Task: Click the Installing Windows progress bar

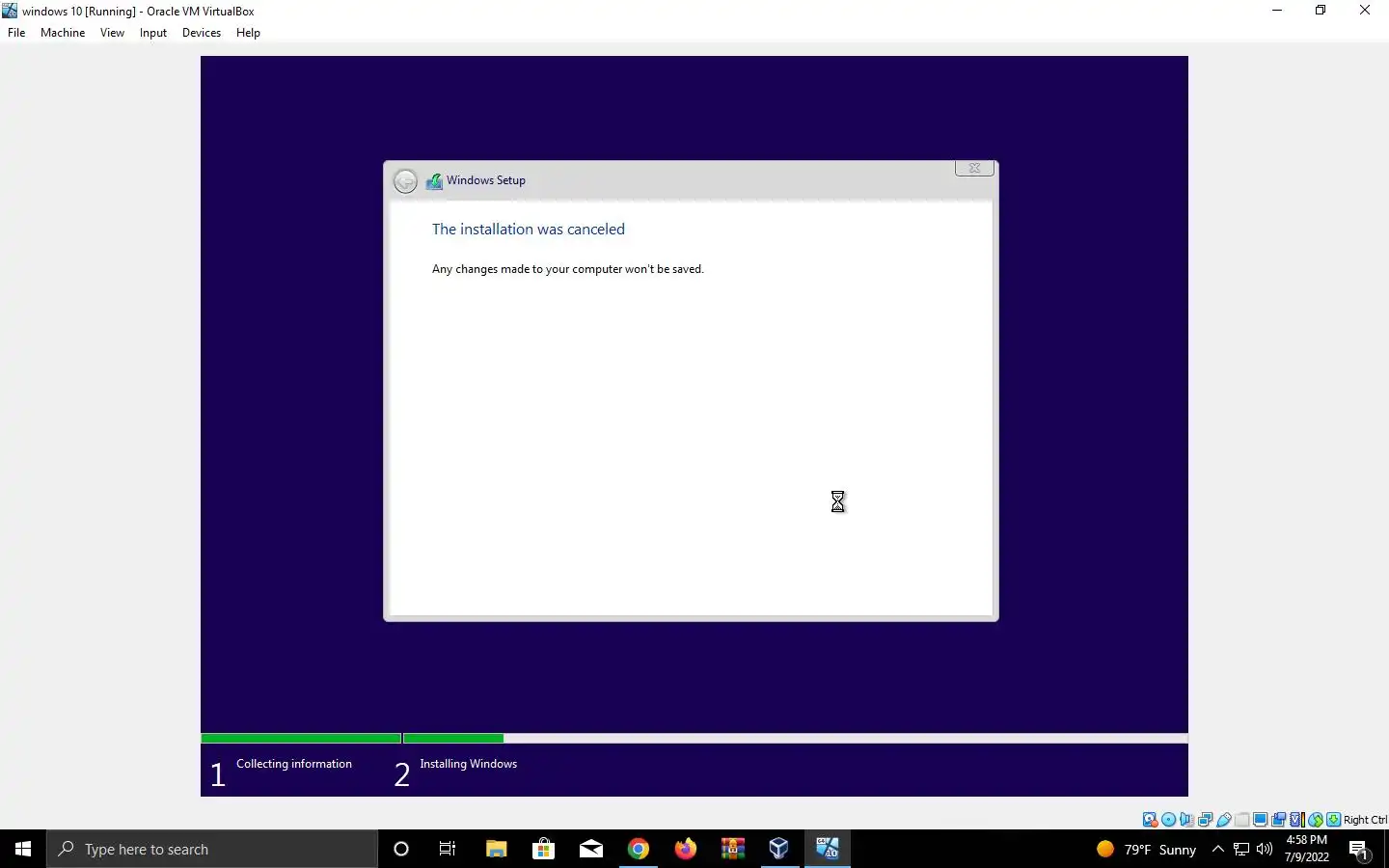Action: coord(796,739)
